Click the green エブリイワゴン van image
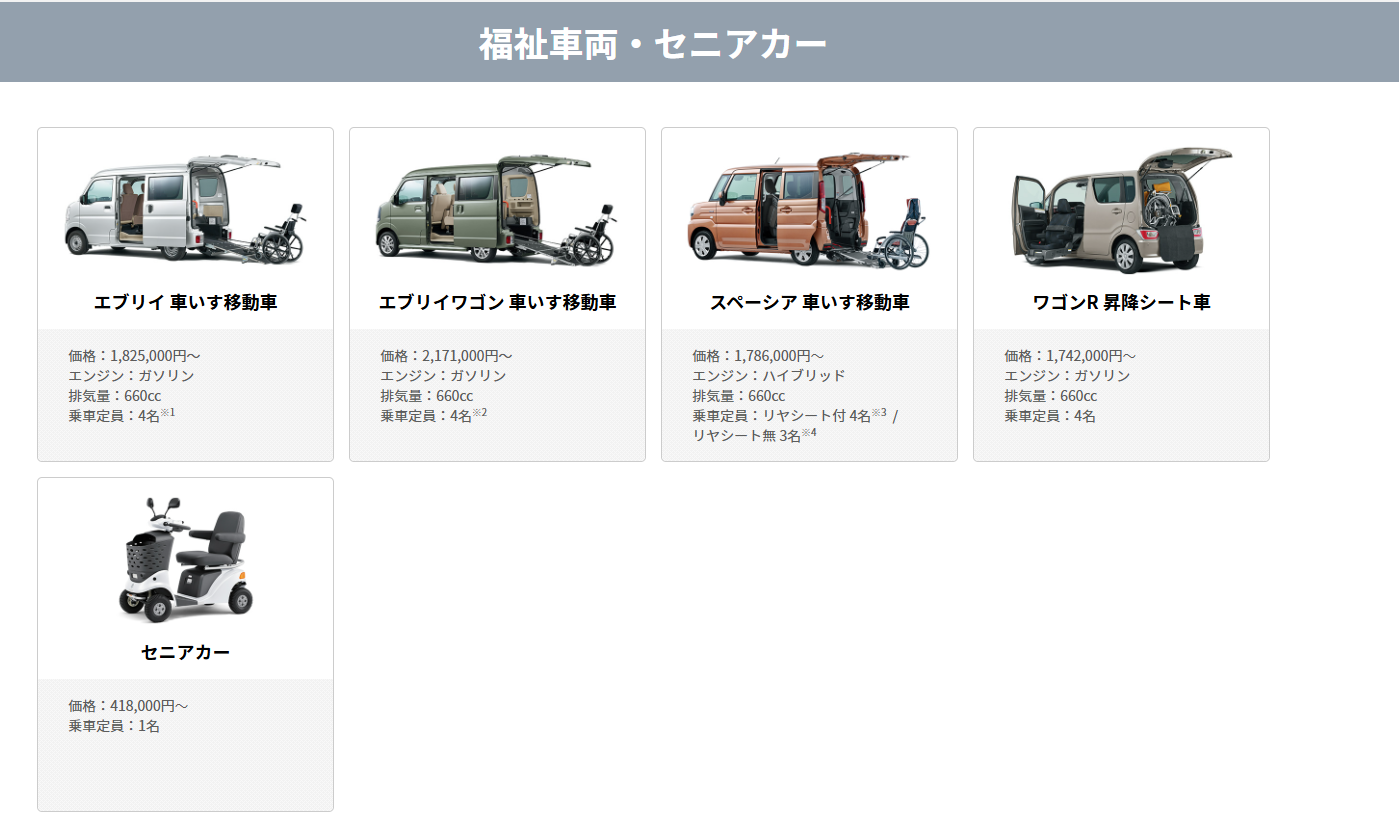Viewport: 1399px width, 823px height. 497,209
